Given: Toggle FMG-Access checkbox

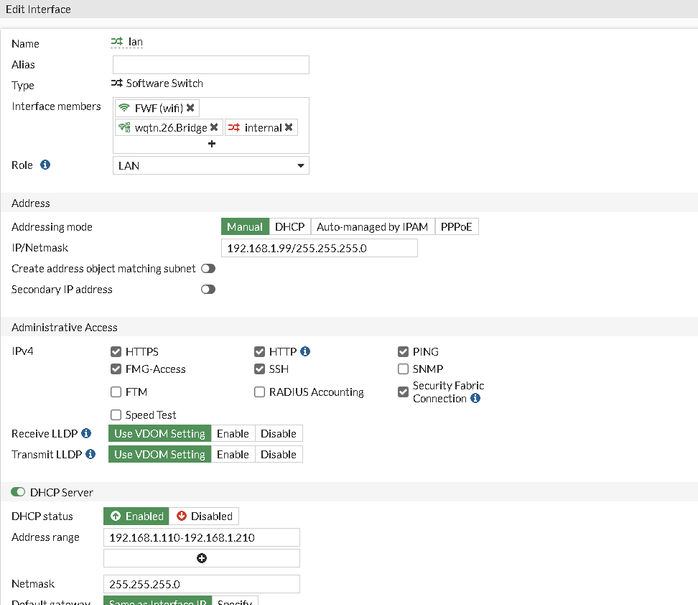Looking at the screenshot, I should 116,369.
